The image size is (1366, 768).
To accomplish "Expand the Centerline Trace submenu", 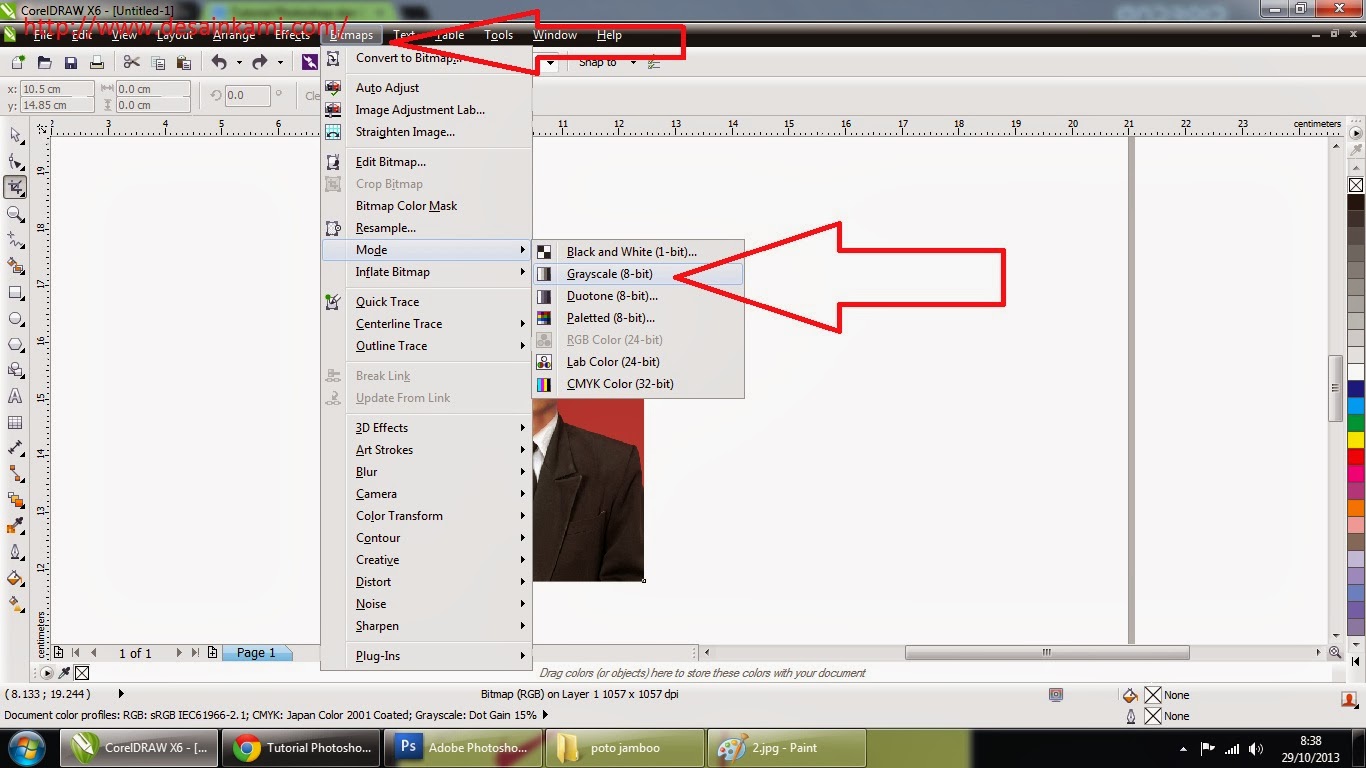I will [x=427, y=324].
